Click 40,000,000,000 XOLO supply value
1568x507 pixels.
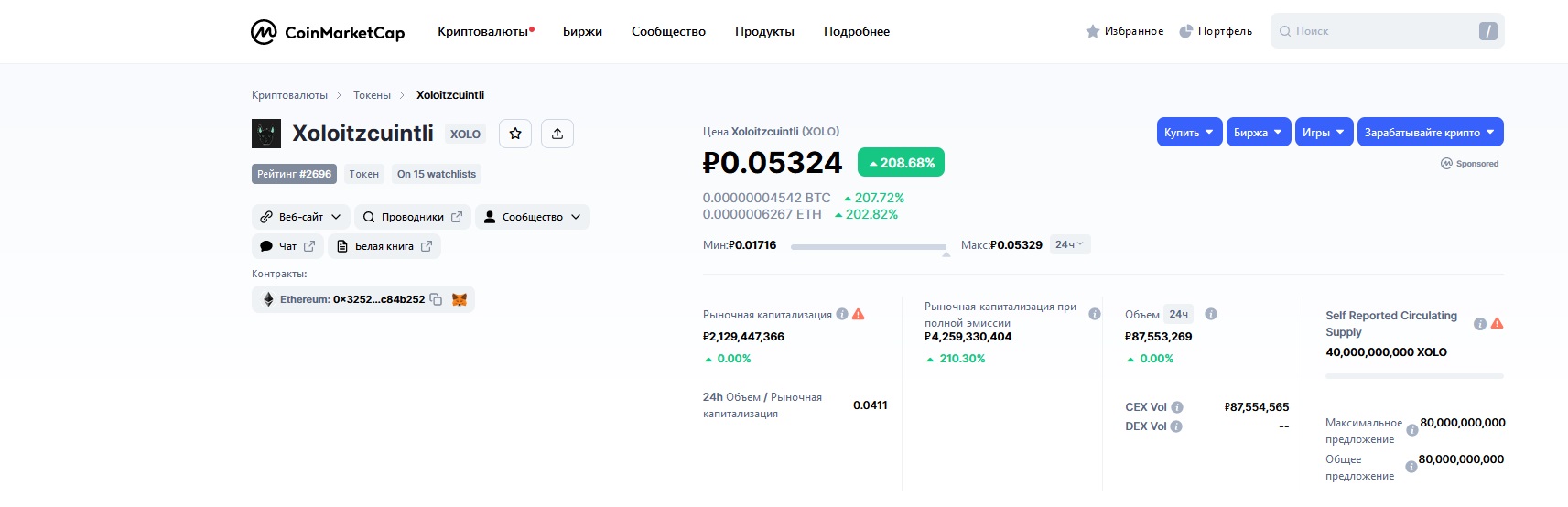[x=1387, y=352]
